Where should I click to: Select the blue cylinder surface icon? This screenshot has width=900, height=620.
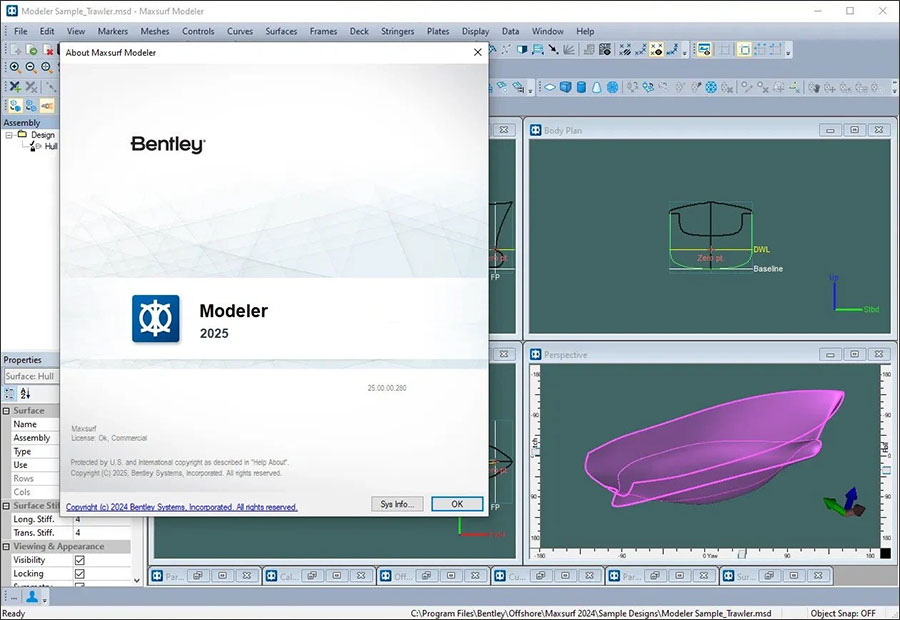point(582,88)
